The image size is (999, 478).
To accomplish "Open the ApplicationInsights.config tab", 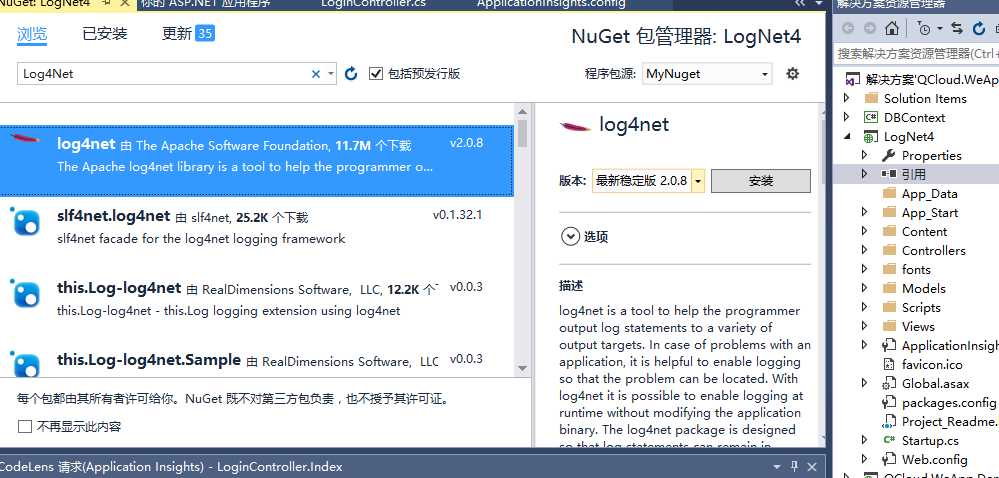I will point(551,3).
